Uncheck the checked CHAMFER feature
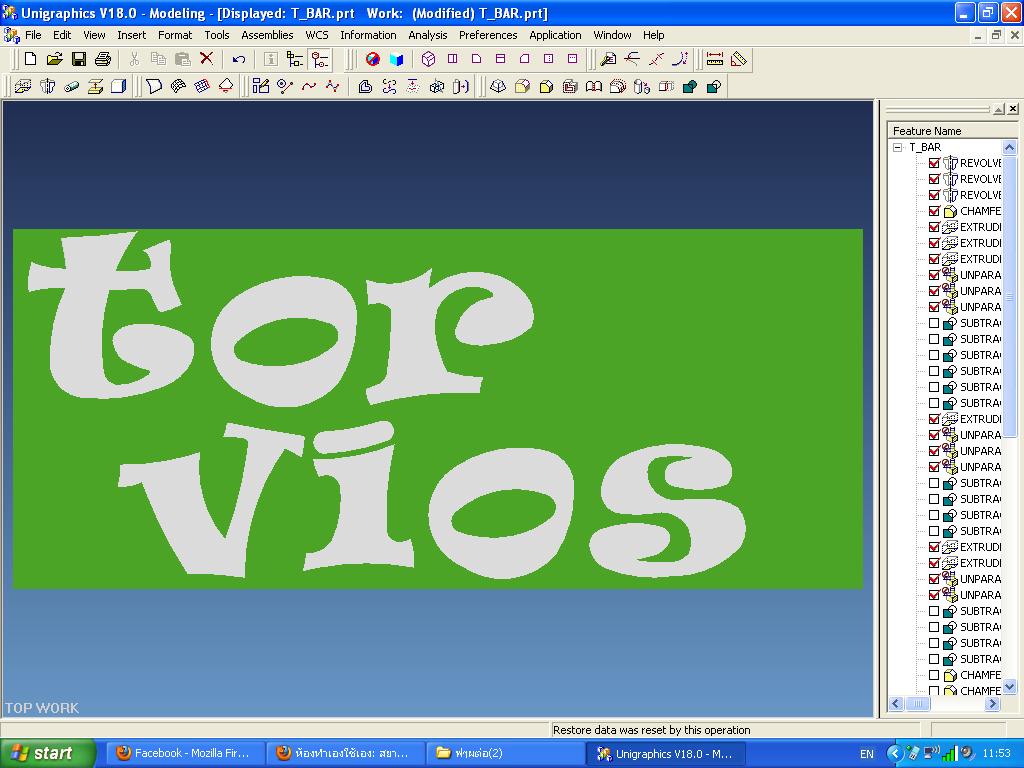Image resolution: width=1024 pixels, height=768 pixels. tap(934, 211)
